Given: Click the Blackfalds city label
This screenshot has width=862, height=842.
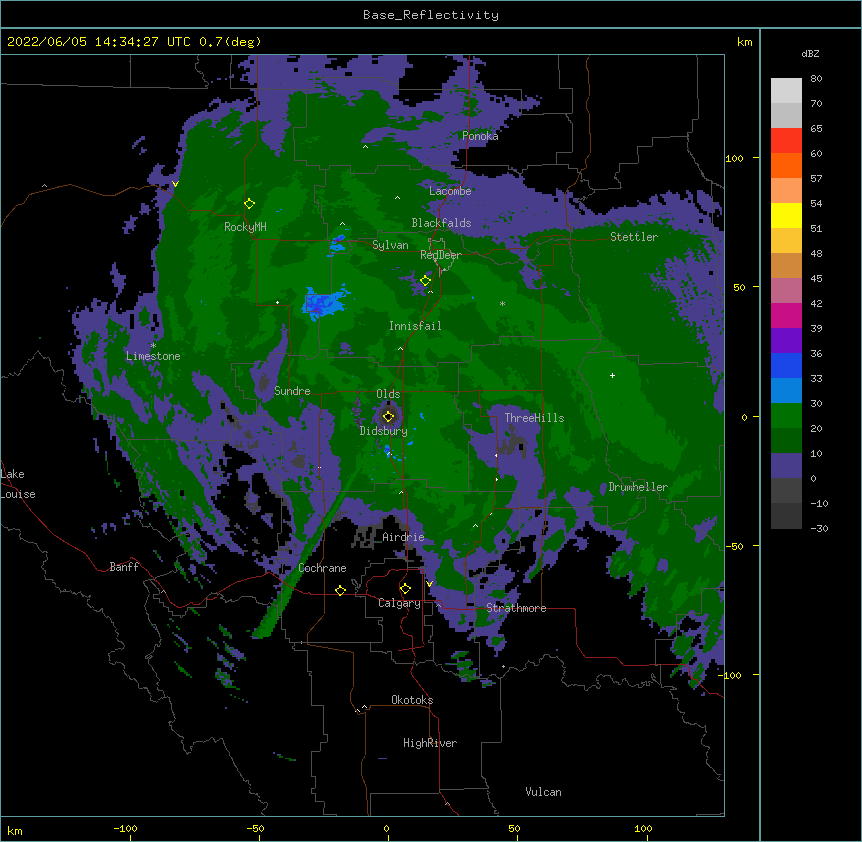Looking at the screenshot, I should click(x=441, y=223).
